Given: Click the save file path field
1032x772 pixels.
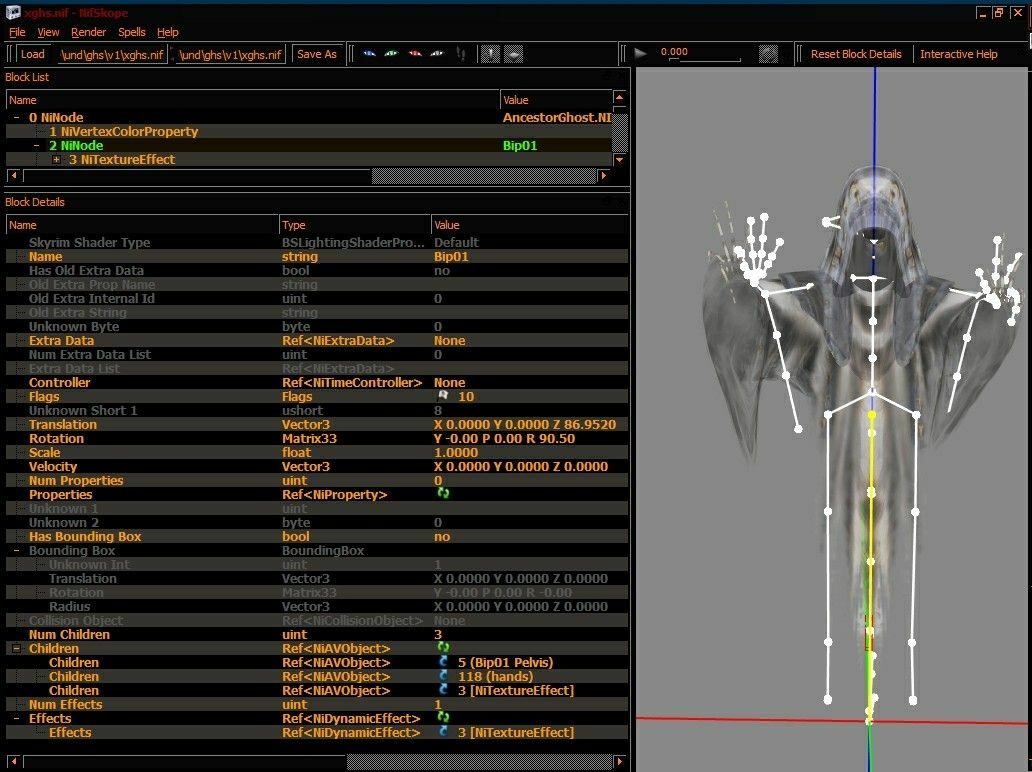Looking at the screenshot, I should (x=230, y=54).
